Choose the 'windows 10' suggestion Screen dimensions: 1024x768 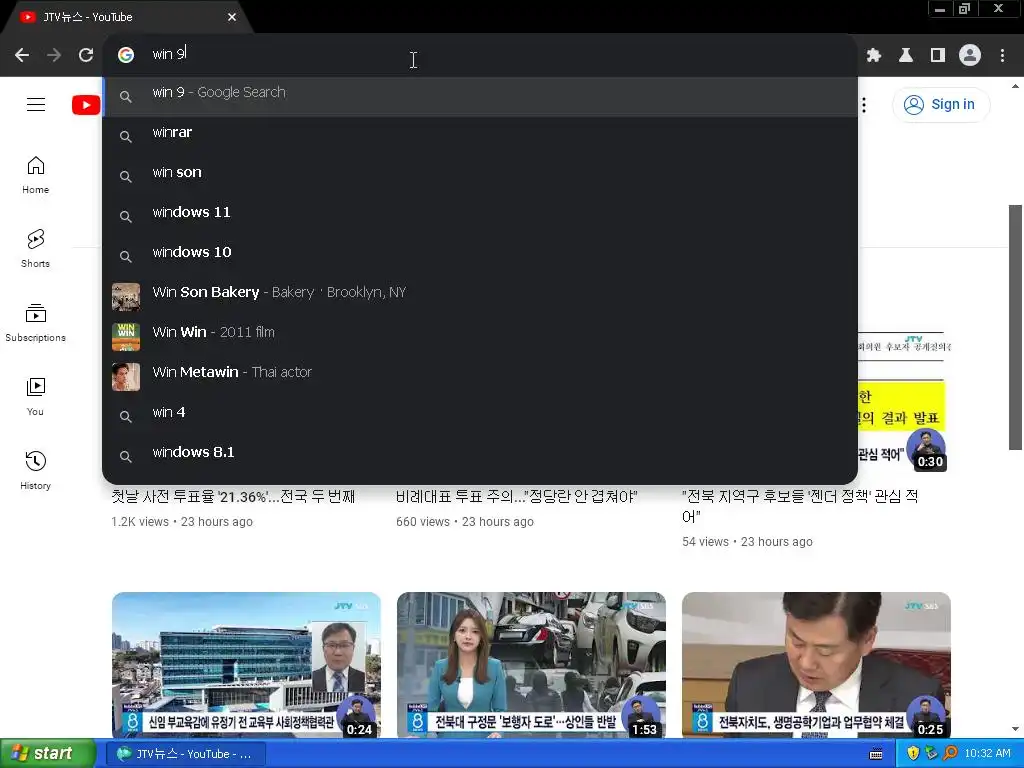coord(480,256)
